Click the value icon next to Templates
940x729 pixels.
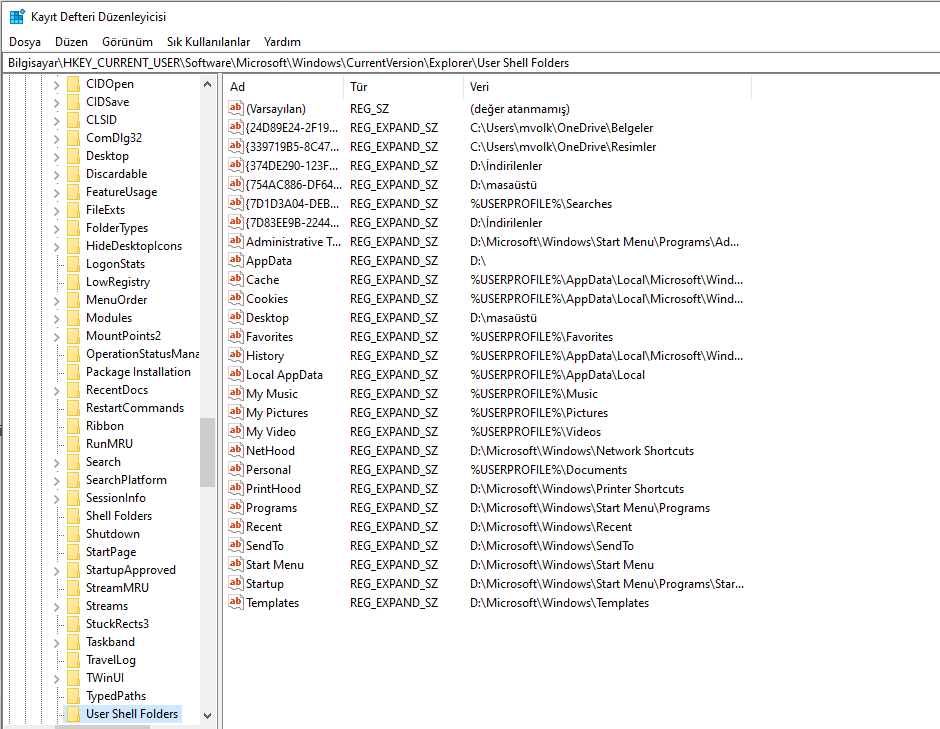(x=236, y=603)
